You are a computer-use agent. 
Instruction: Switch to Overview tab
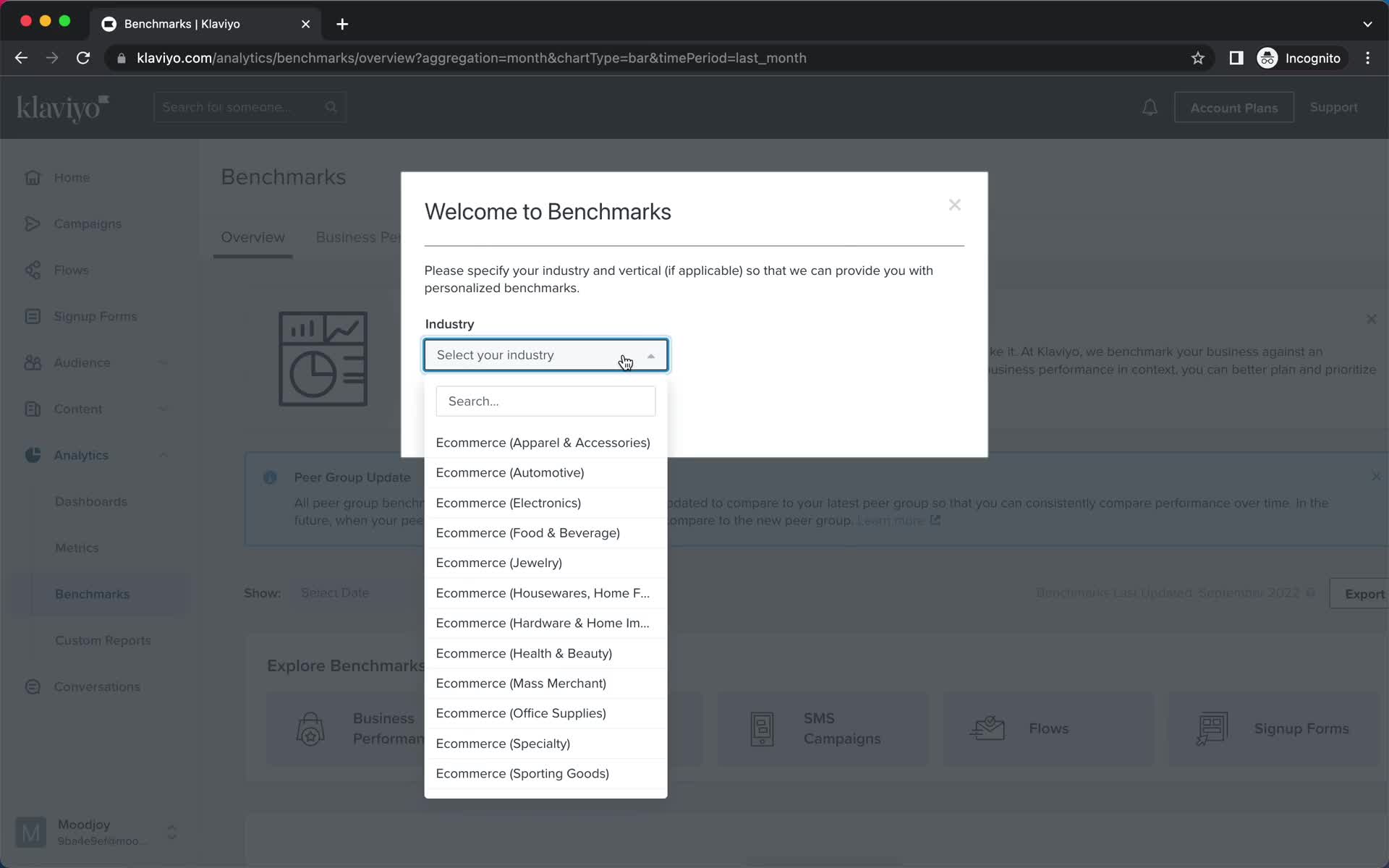(x=252, y=237)
